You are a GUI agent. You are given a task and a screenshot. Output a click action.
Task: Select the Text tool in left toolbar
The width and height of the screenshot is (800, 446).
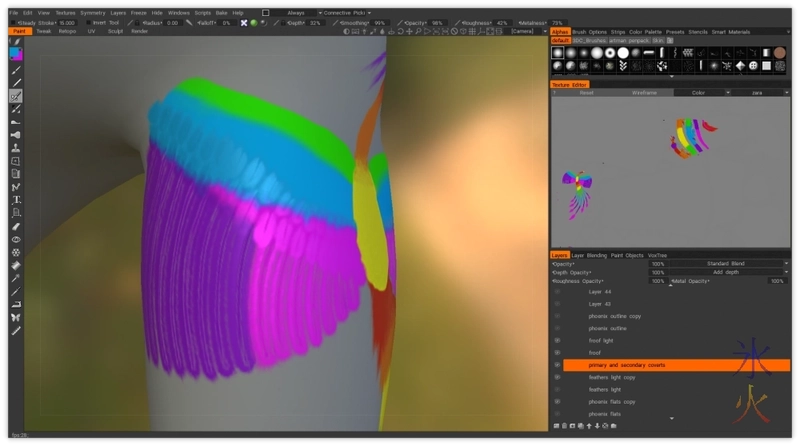click(16, 200)
